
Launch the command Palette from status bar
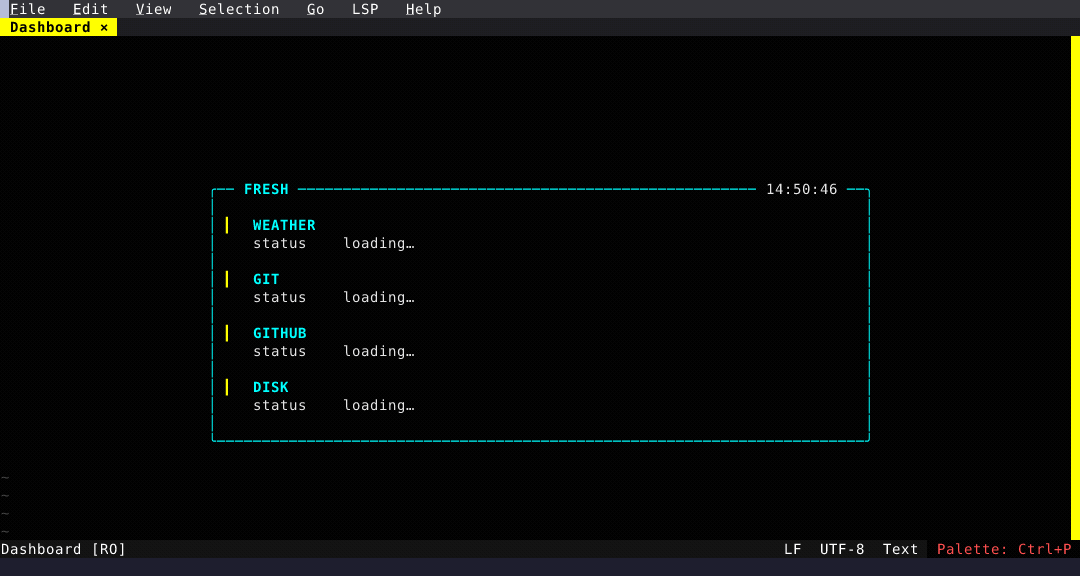[1003, 549]
